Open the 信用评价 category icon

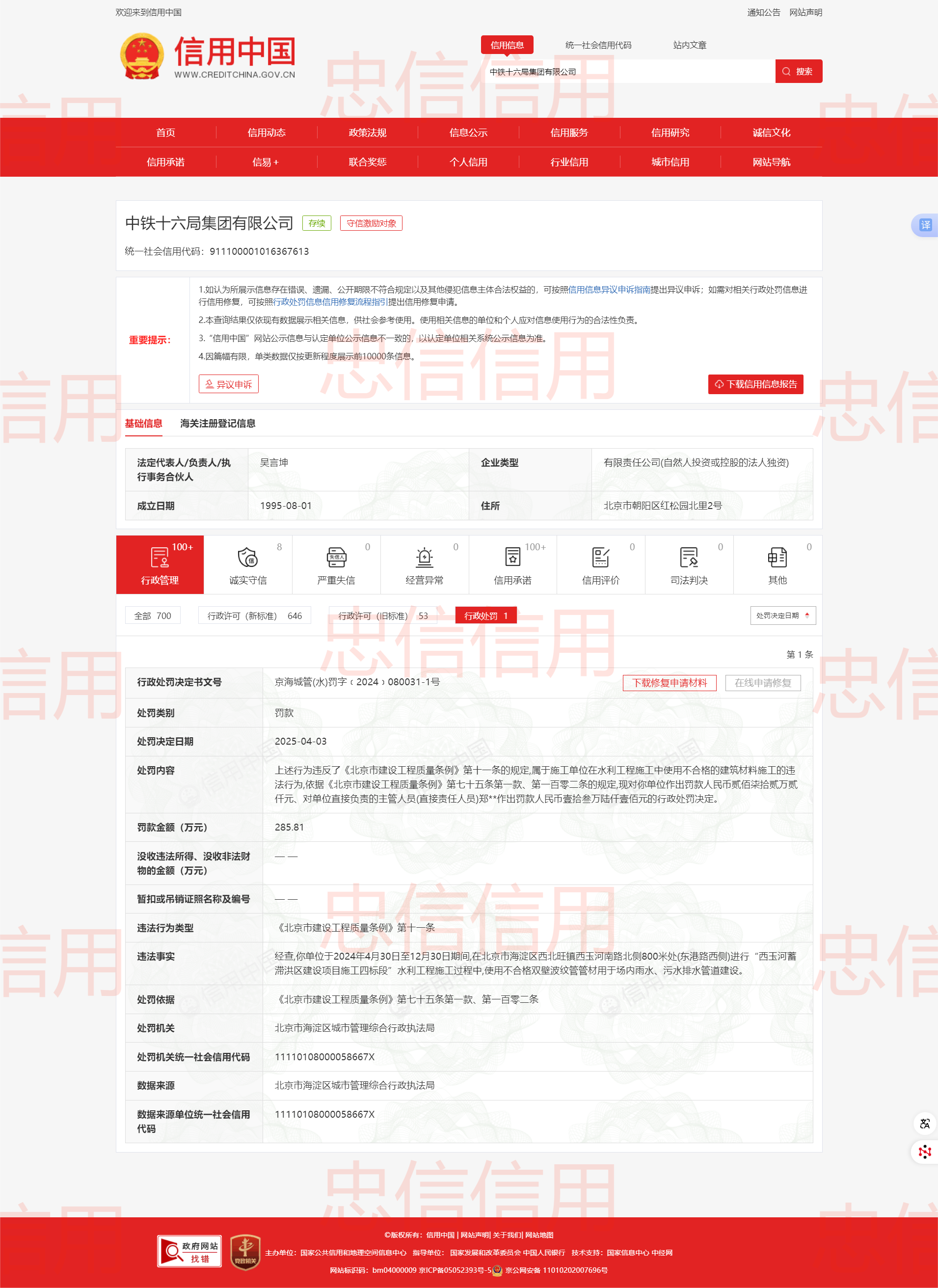click(600, 558)
